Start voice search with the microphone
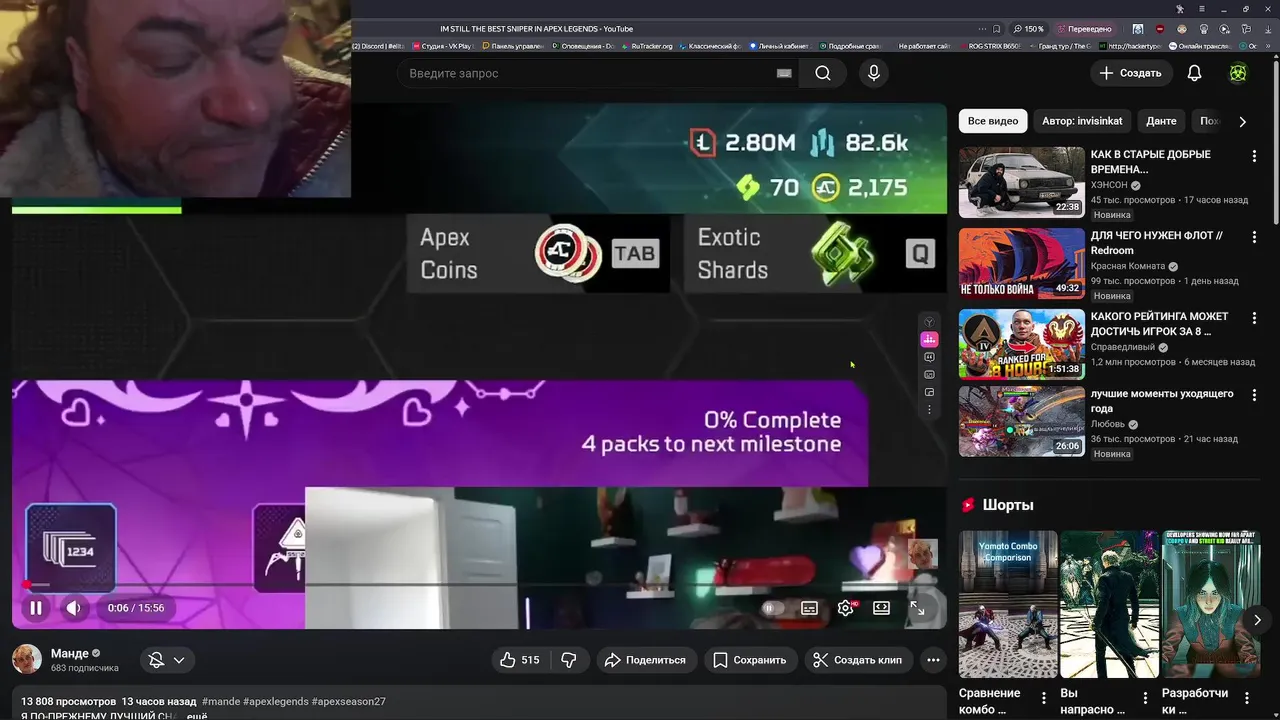Image resolution: width=1280 pixels, height=720 pixels. (874, 73)
